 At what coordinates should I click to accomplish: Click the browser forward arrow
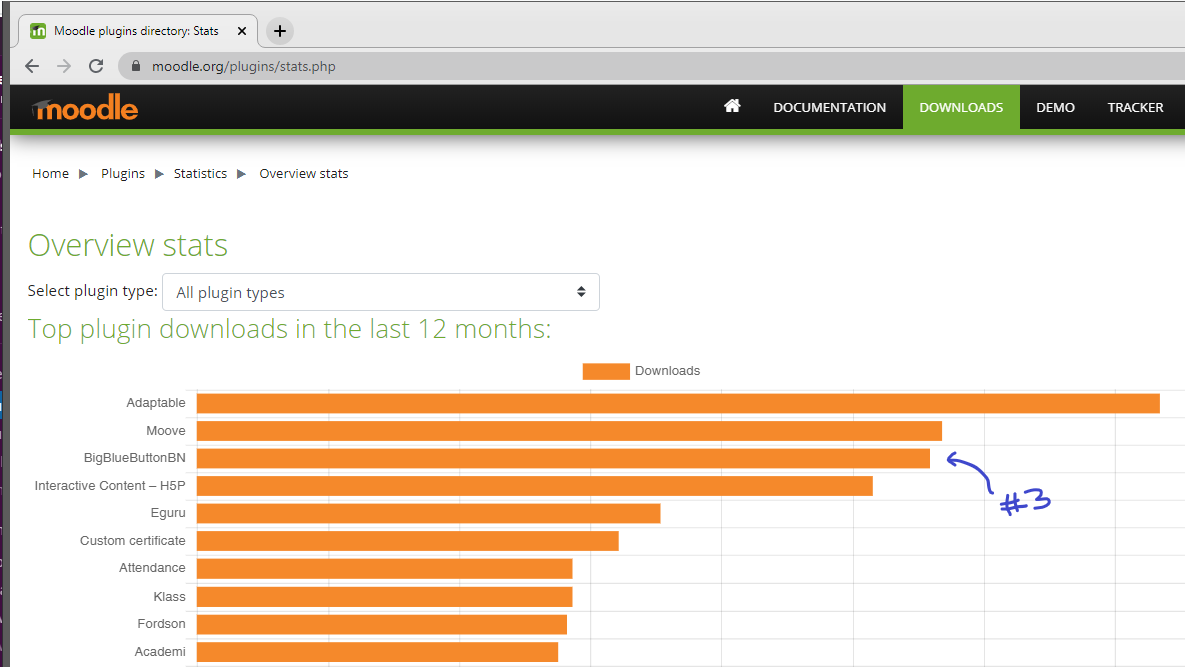(64, 66)
